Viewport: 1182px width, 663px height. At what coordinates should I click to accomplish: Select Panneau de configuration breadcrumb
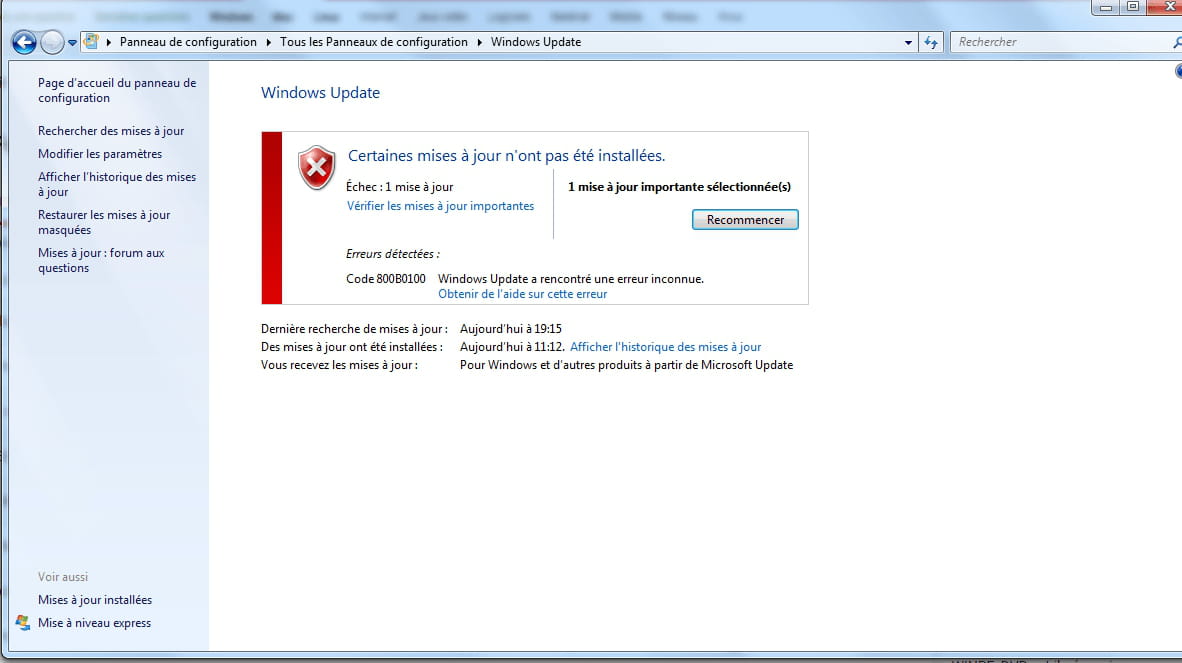[x=188, y=42]
